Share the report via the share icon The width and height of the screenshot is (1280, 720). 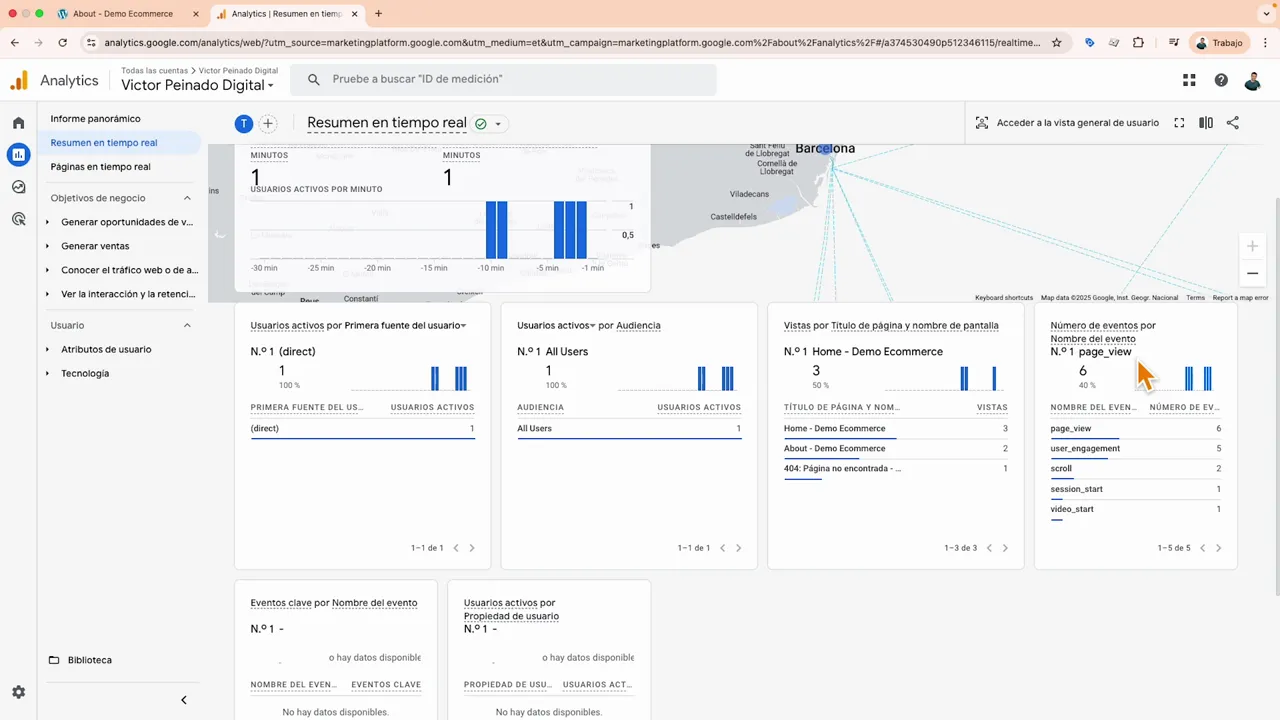click(x=1234, y=122)
